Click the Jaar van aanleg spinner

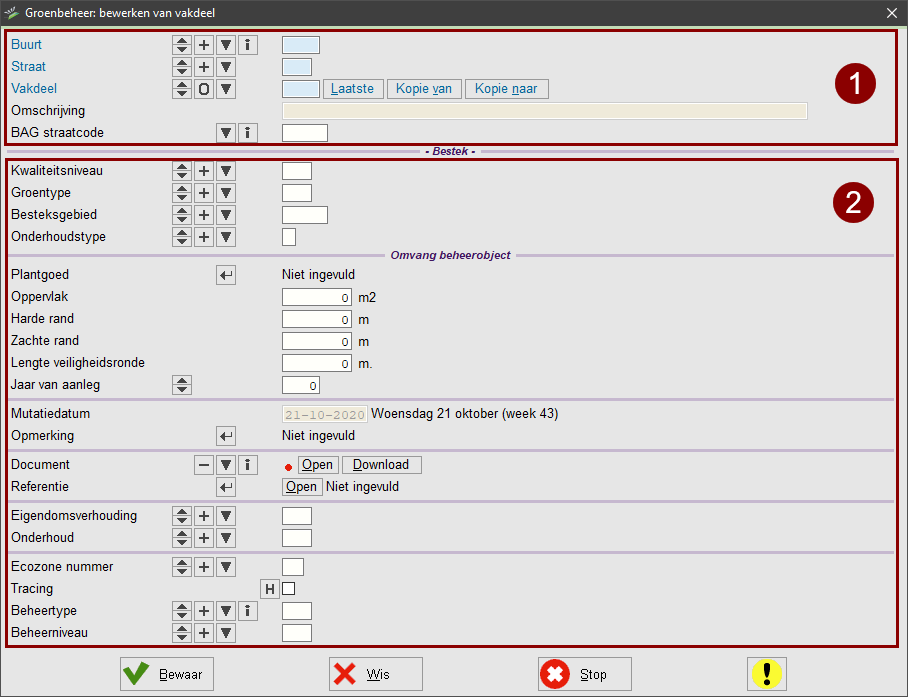(x=182, y=385)
